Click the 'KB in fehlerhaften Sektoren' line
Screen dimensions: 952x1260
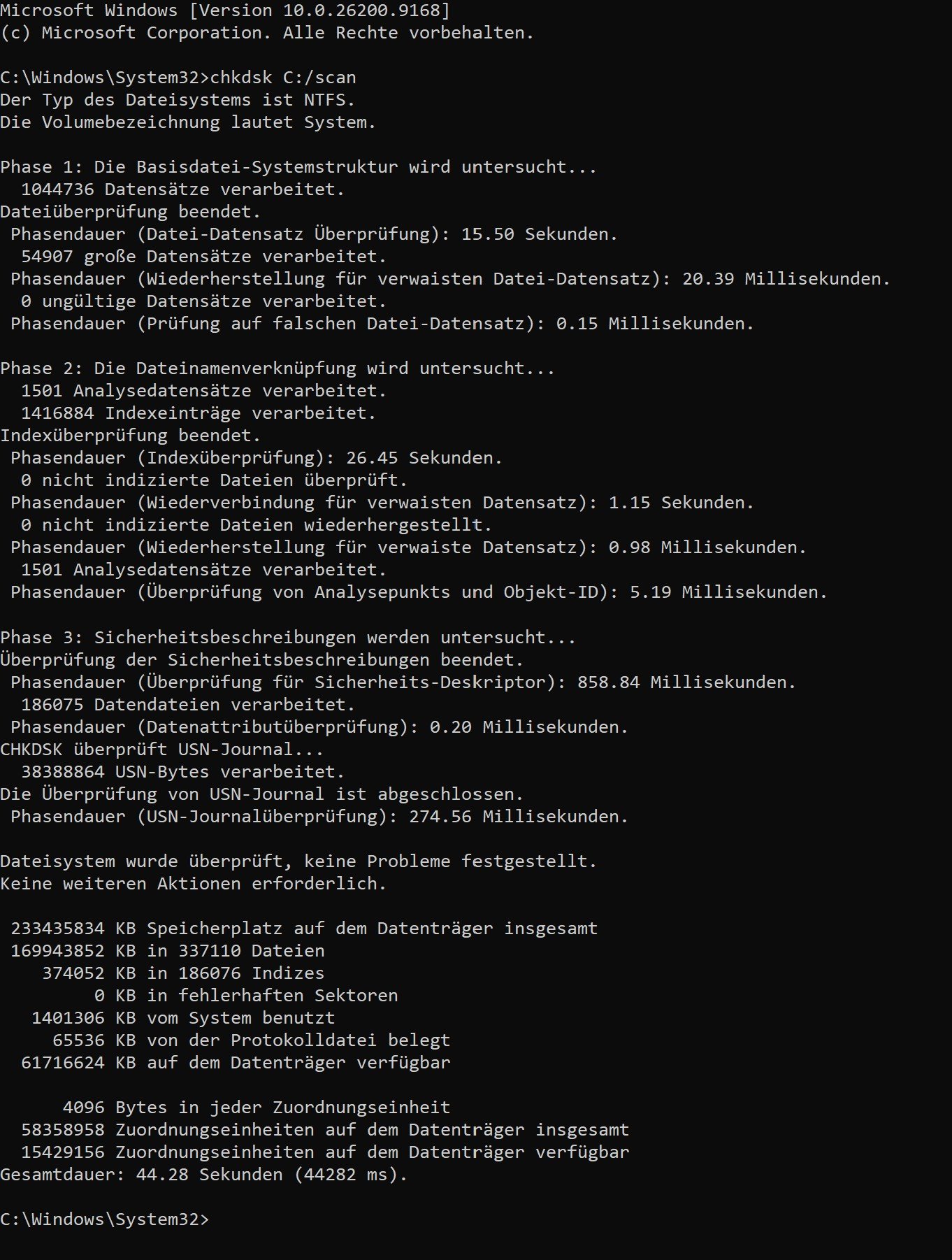click(246, 995)
